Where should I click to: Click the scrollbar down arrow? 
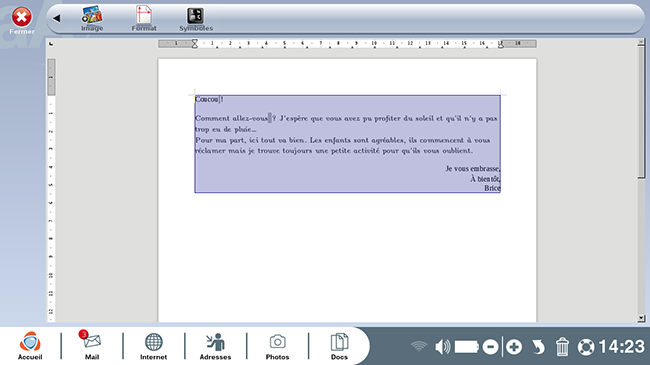point(641,318)
